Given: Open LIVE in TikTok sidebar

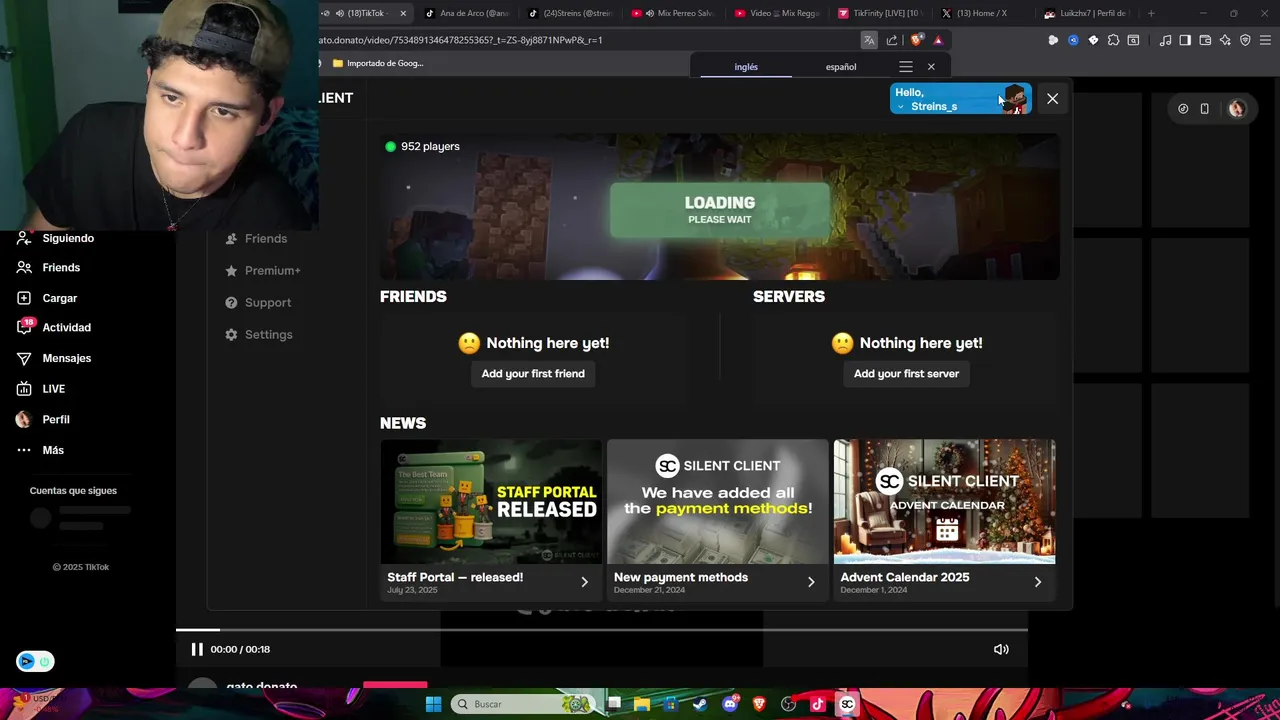Looking at the screenshot, I should point(41,389).
